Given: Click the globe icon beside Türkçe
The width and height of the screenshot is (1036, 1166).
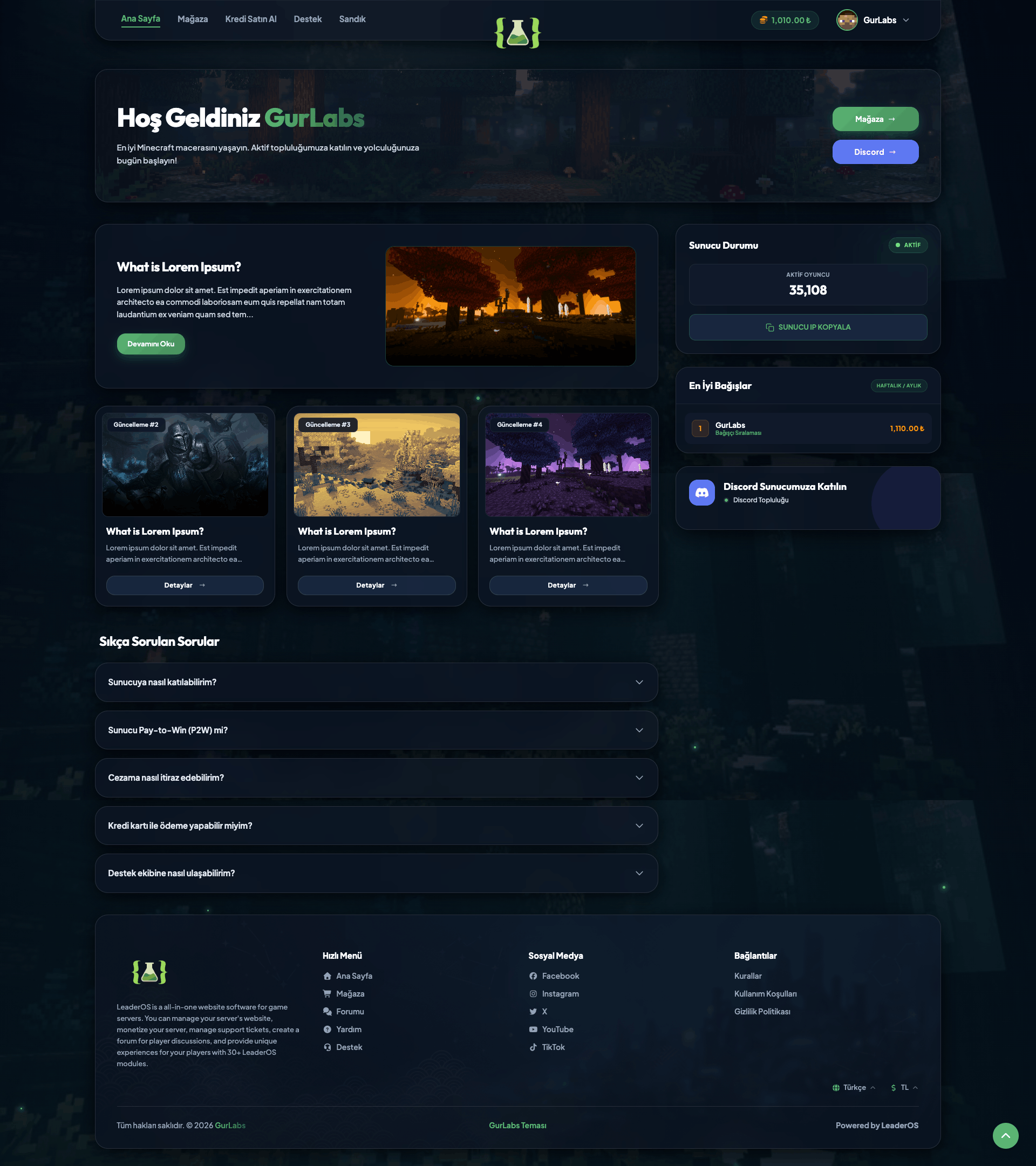Looking at the screenshot, I should [x=836, y=1087].
